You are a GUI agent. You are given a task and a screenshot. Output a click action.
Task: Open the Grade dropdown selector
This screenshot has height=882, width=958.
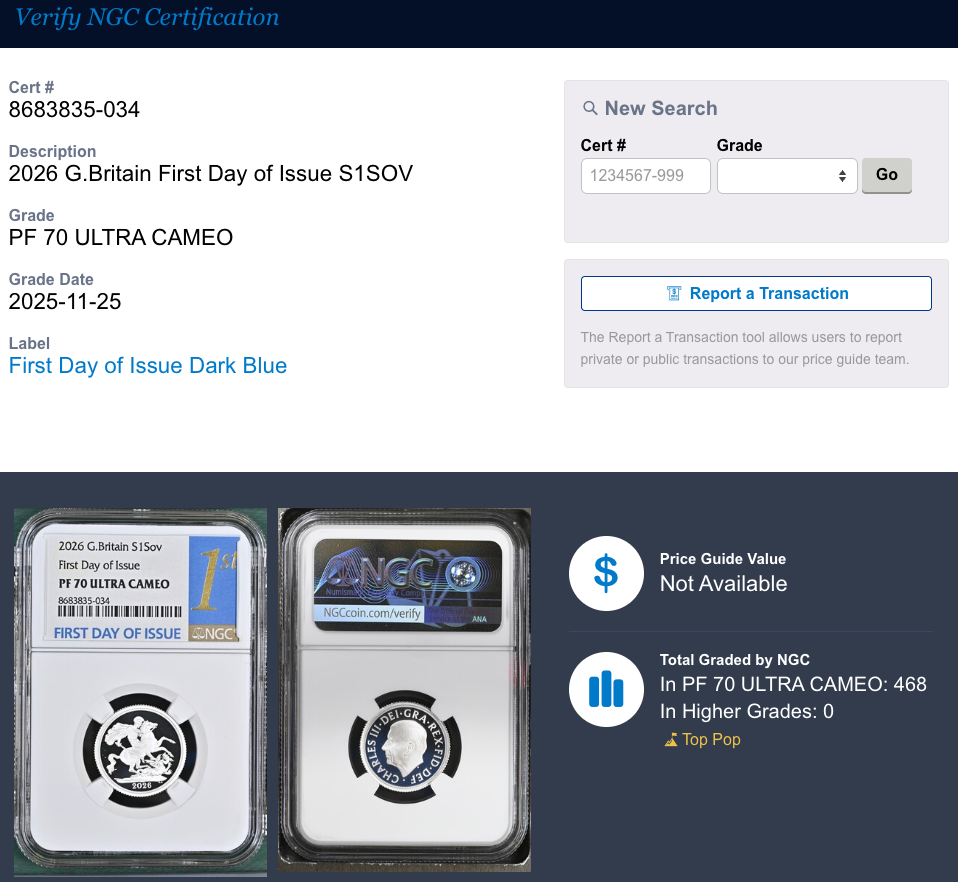click(x=787, y=176)
